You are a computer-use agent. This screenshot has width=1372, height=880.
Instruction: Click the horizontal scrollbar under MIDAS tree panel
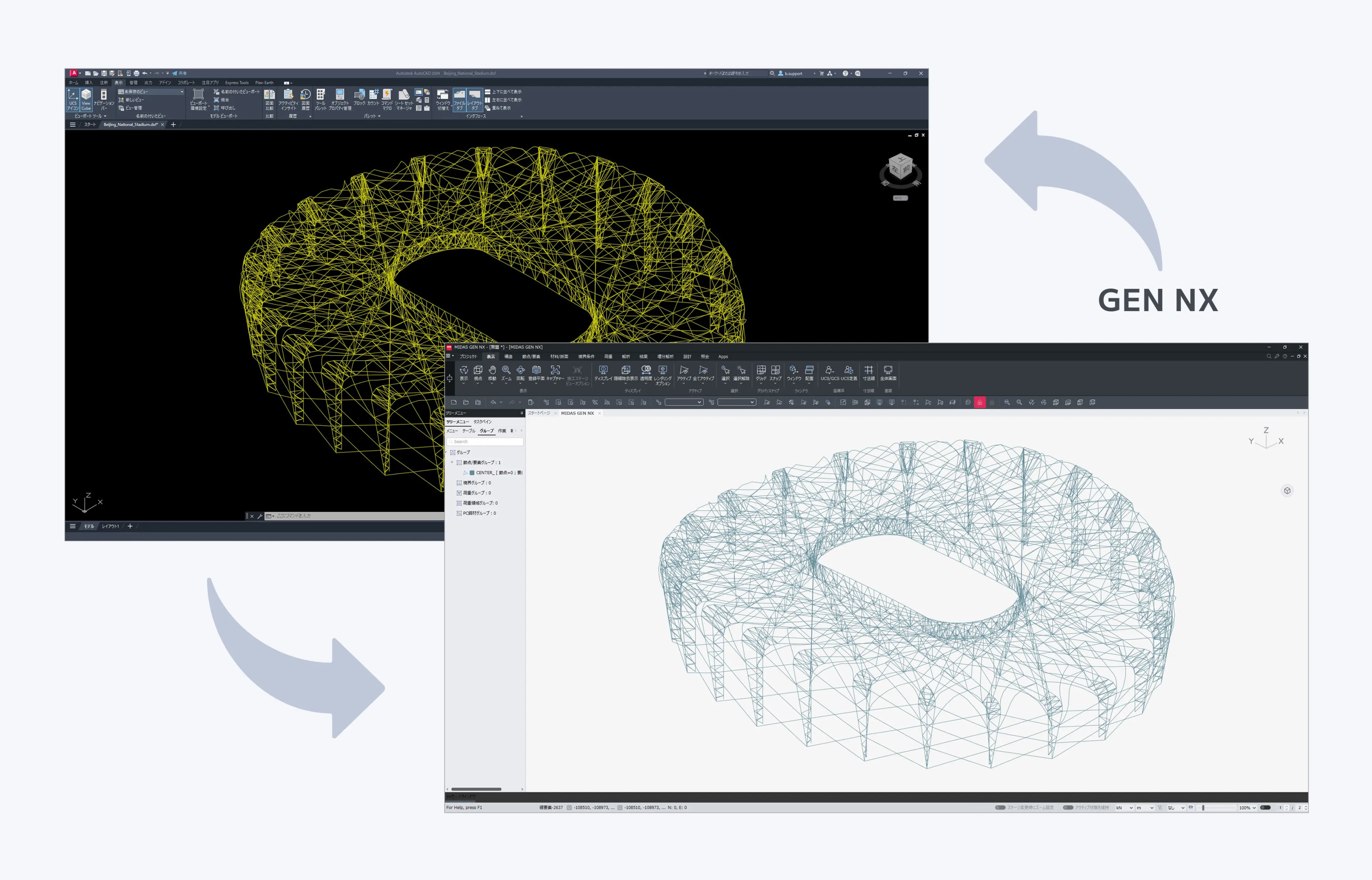(476, 789)
